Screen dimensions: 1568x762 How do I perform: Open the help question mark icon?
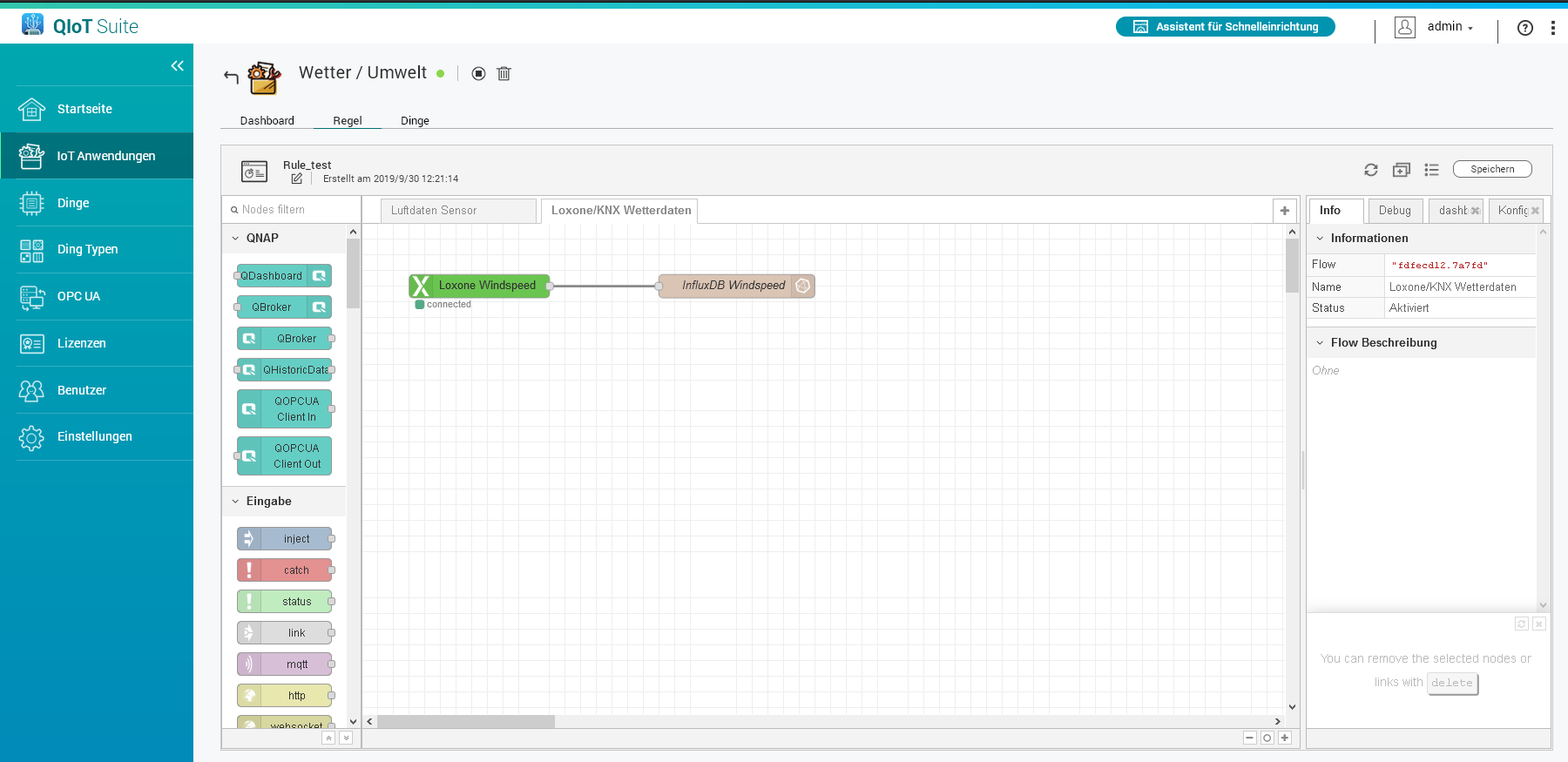[x=1525, y=28]
